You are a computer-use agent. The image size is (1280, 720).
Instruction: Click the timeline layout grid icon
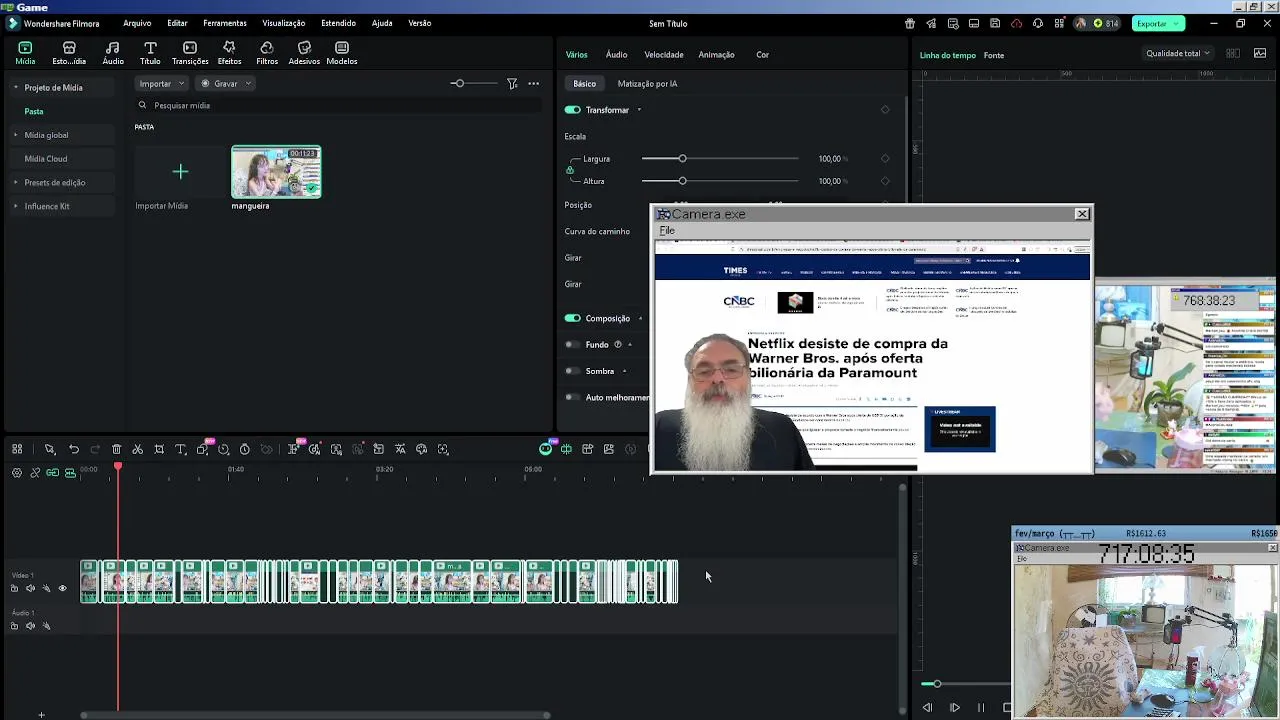point(17,450)
